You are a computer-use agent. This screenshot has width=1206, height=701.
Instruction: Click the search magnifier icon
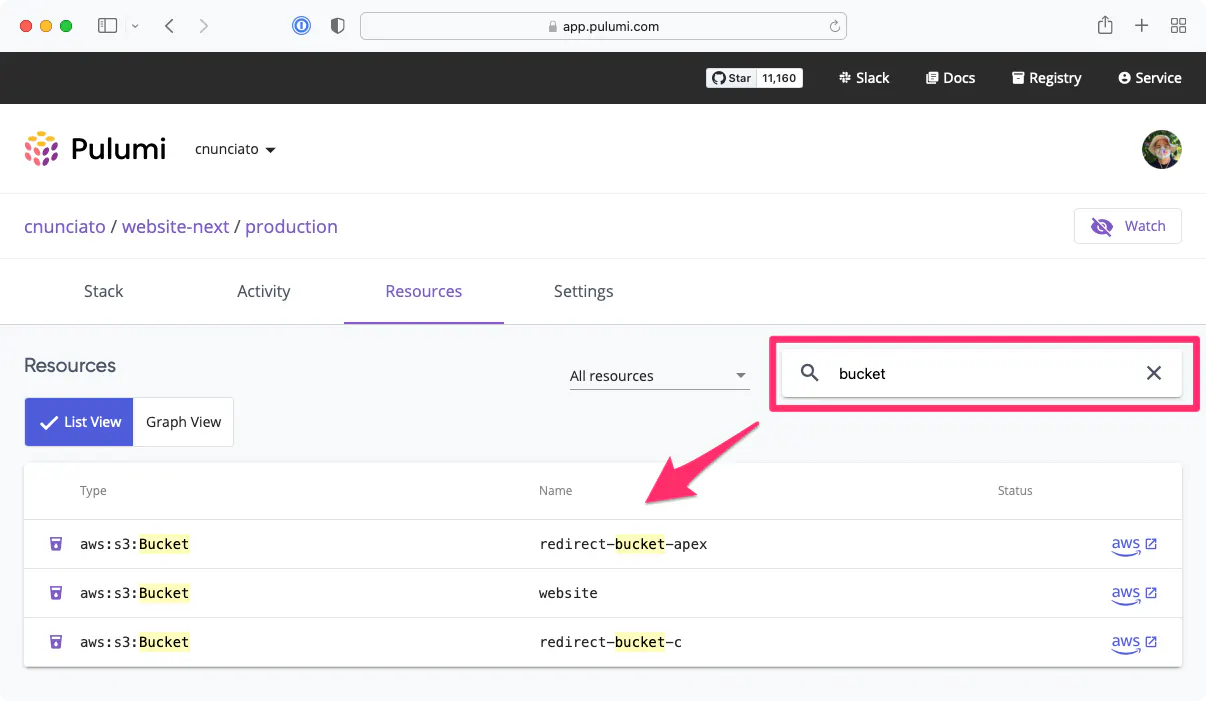[x=810, y=373]
